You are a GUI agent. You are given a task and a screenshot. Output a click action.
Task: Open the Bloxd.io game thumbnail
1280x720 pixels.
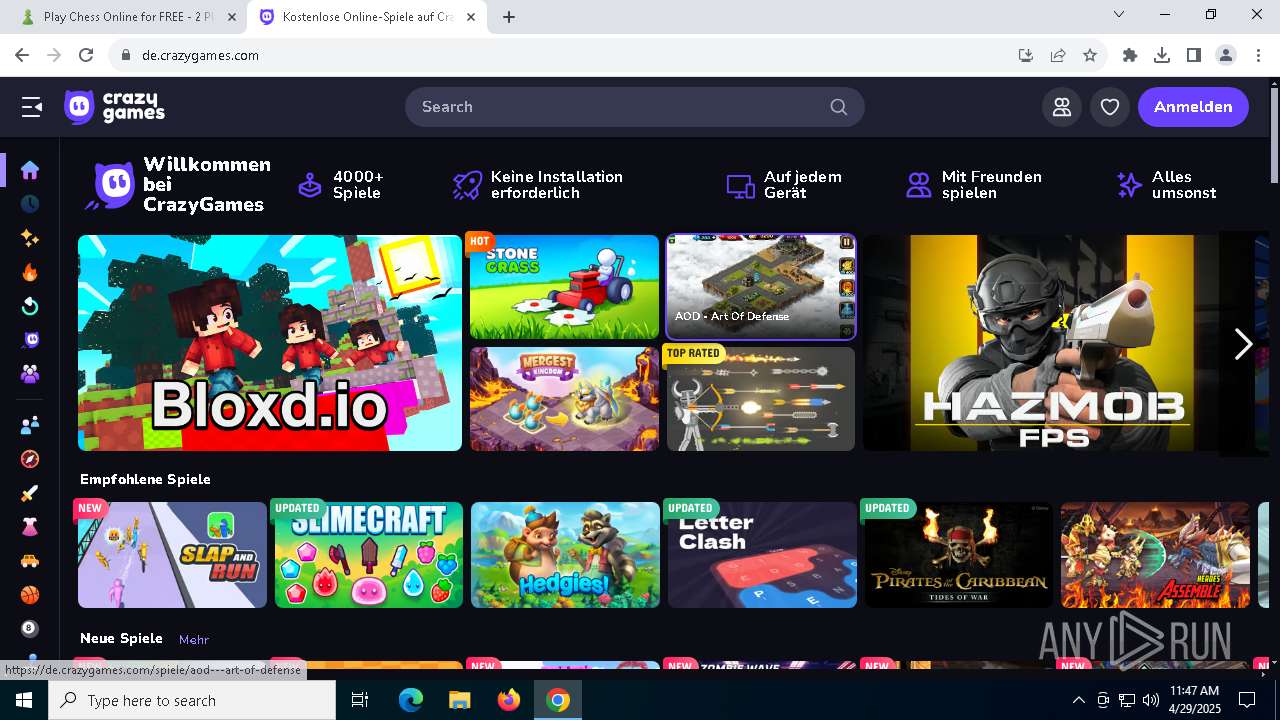tap(270, 343)
